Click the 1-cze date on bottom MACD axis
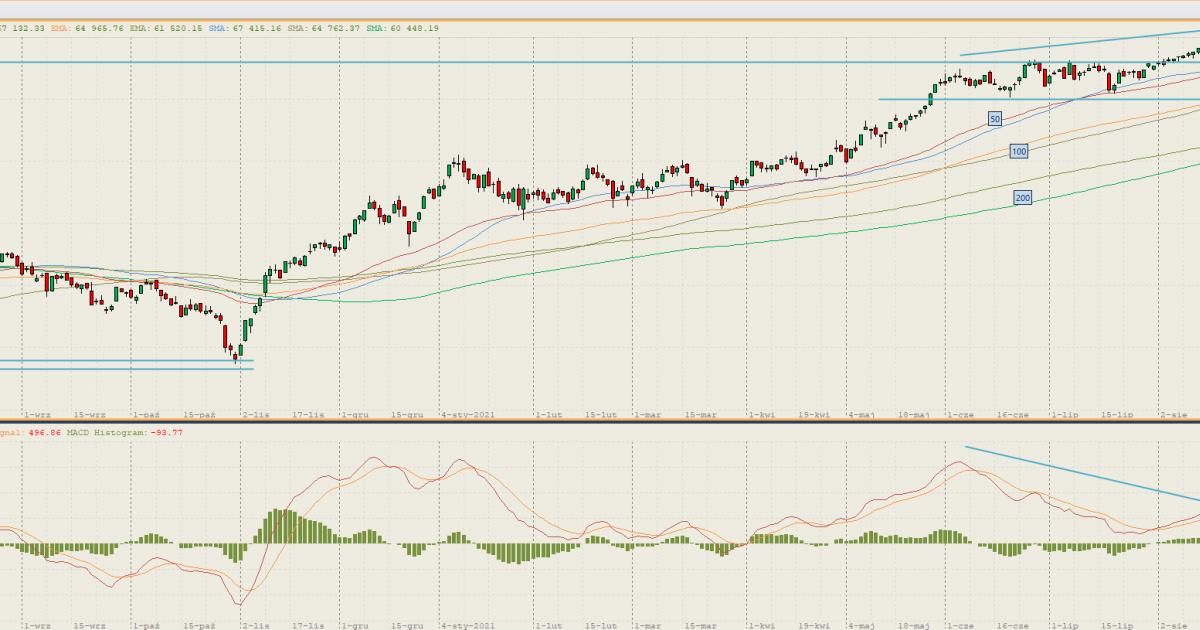This screenshot has width=1200, height=630. [x=960, y=624]
